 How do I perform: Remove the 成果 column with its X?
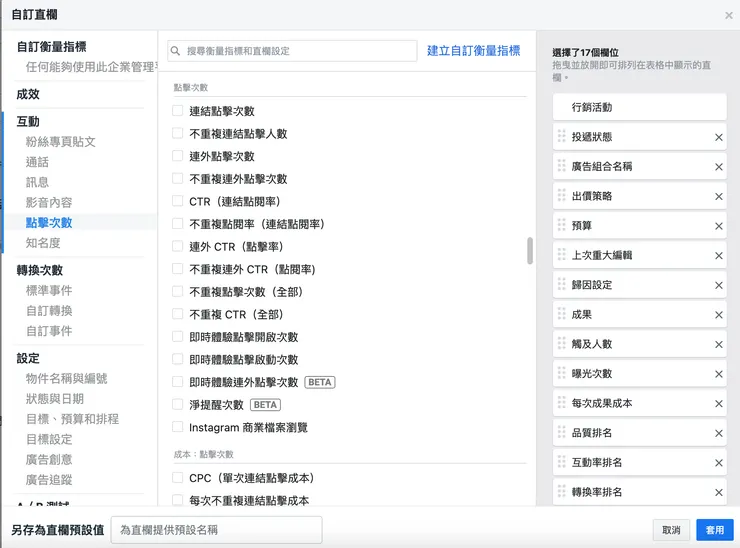click(718, 315)
